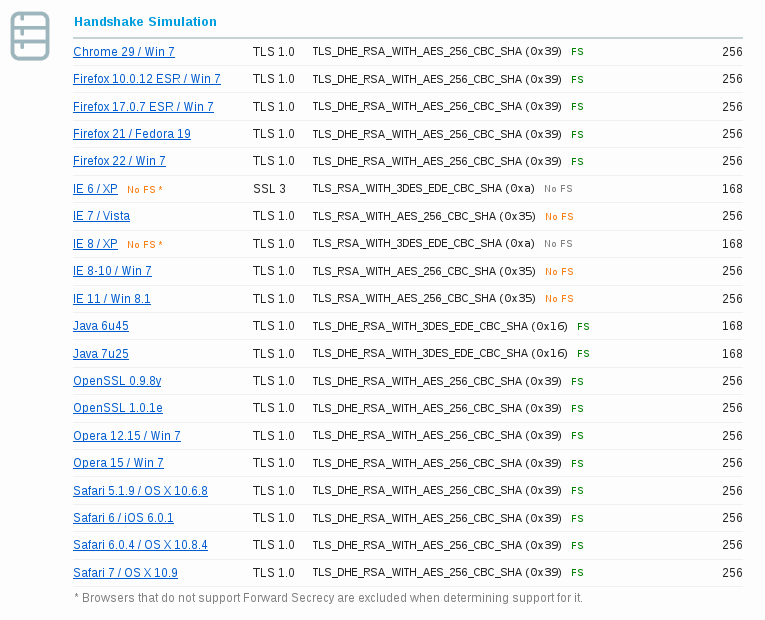This screenshot has height=620, width=765.
Task: Open the Java 7u25 client link
Action: 101,354
